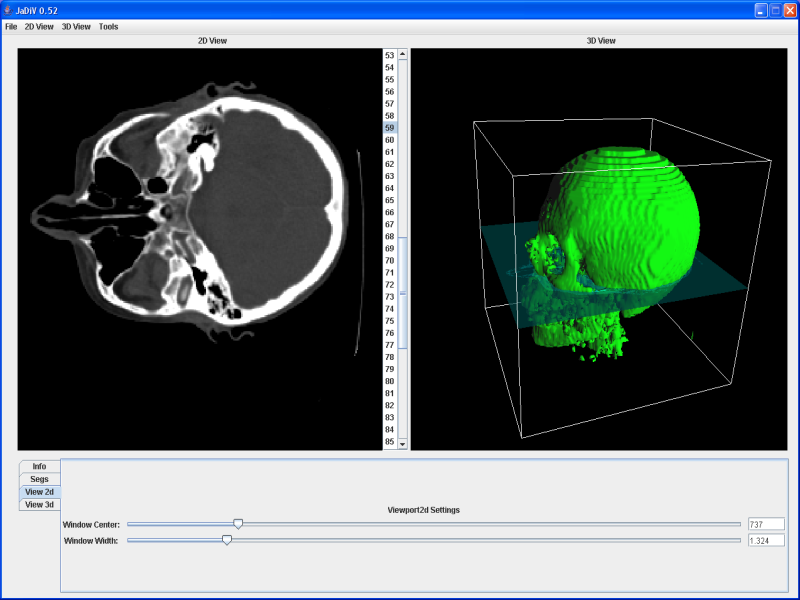Open the Tools menu
The image size is (800, 600).
tap(108, 27)
